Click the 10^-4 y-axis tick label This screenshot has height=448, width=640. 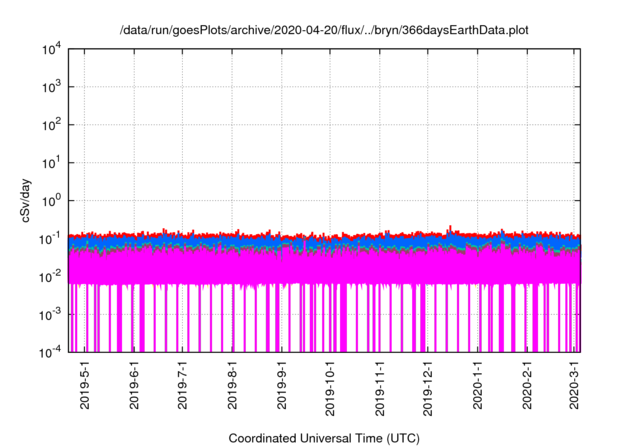pos(51,352)
